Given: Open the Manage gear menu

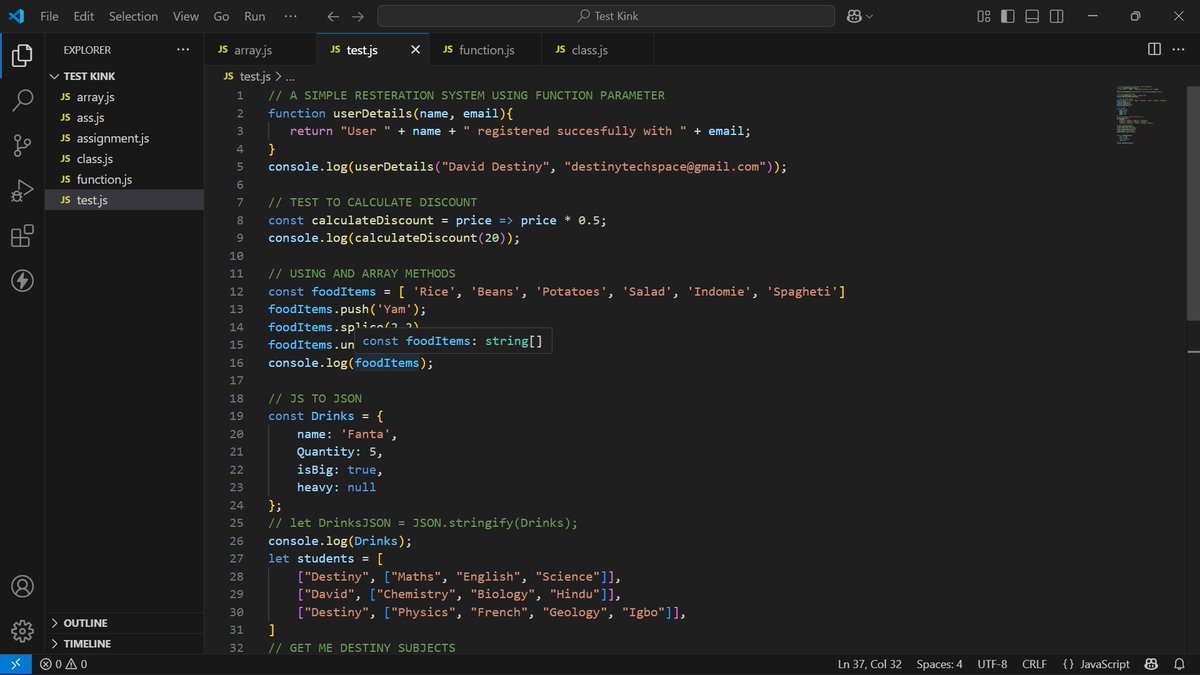Looking at the screenshot, I should (22, 631).
